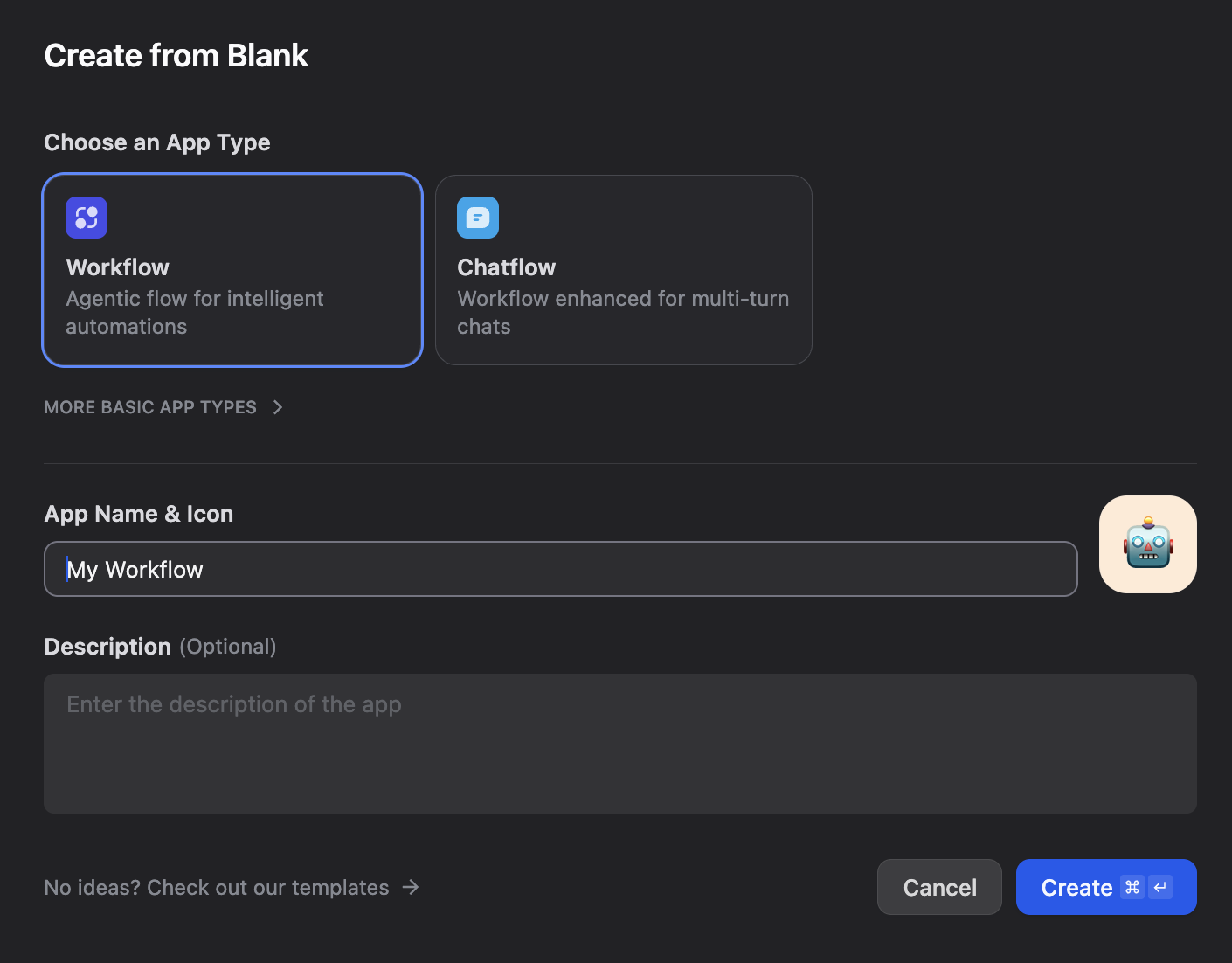
Task: Select the Workflow app type card
Action: coord(232,271)
